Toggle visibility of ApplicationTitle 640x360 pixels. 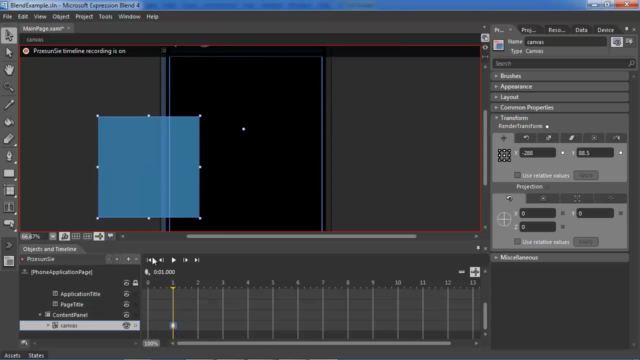tap(126, 294)
